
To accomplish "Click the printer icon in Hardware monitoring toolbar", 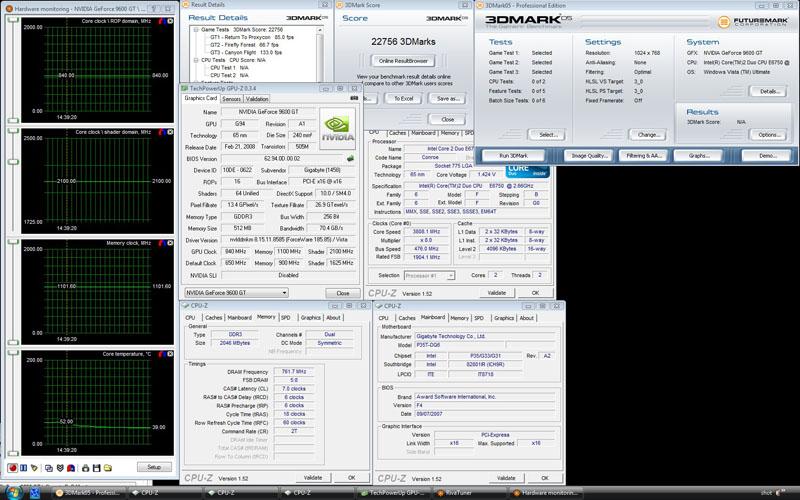I will coord(85,468).
